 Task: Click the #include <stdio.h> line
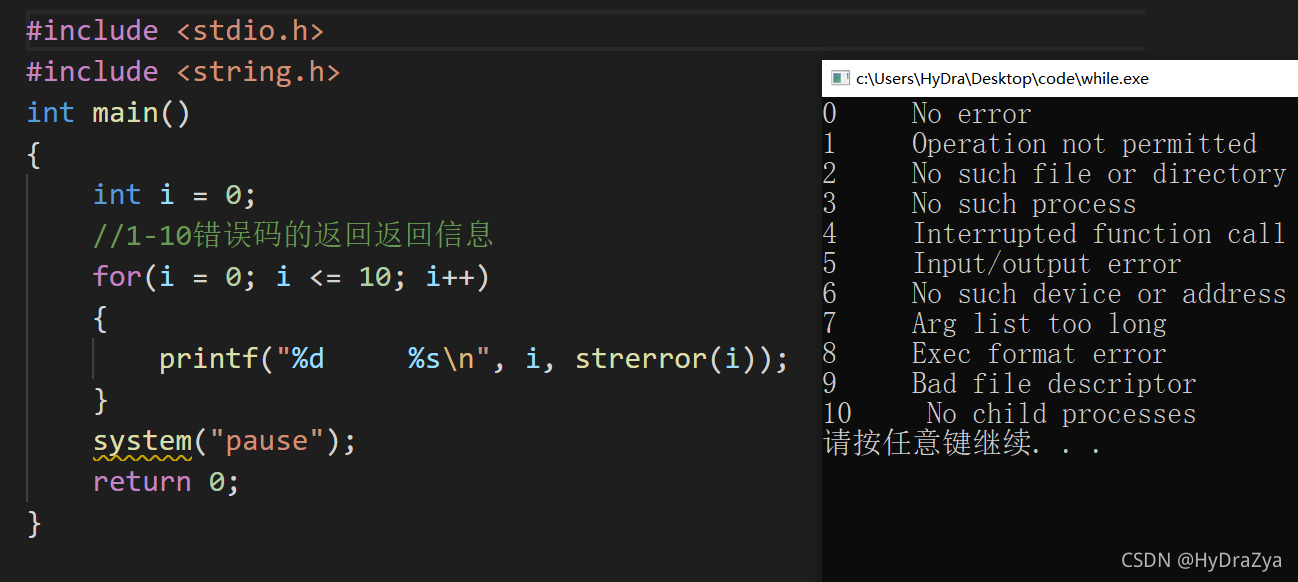point(175,31)
